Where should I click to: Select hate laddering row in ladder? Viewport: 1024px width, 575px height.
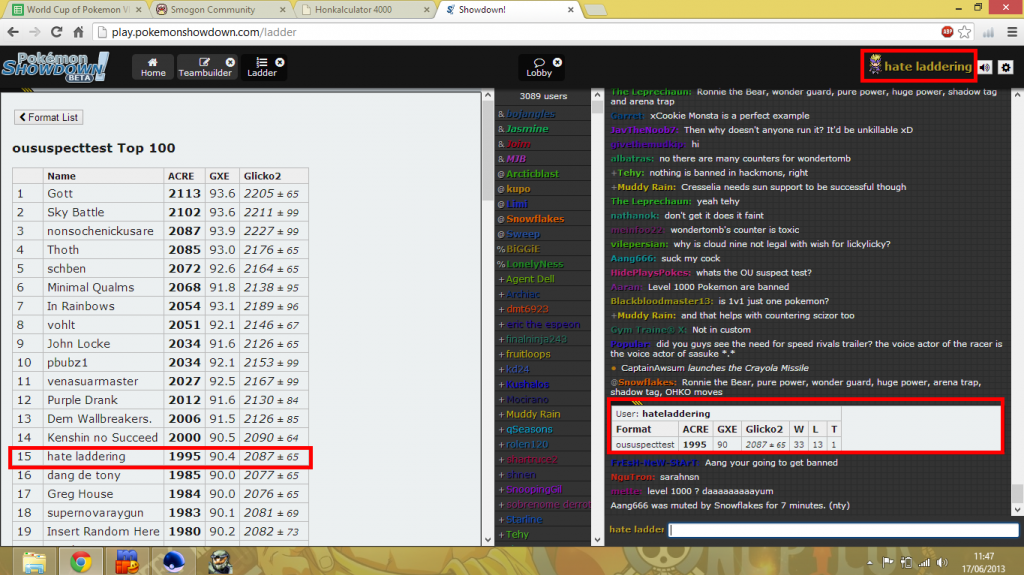[161, 456]
